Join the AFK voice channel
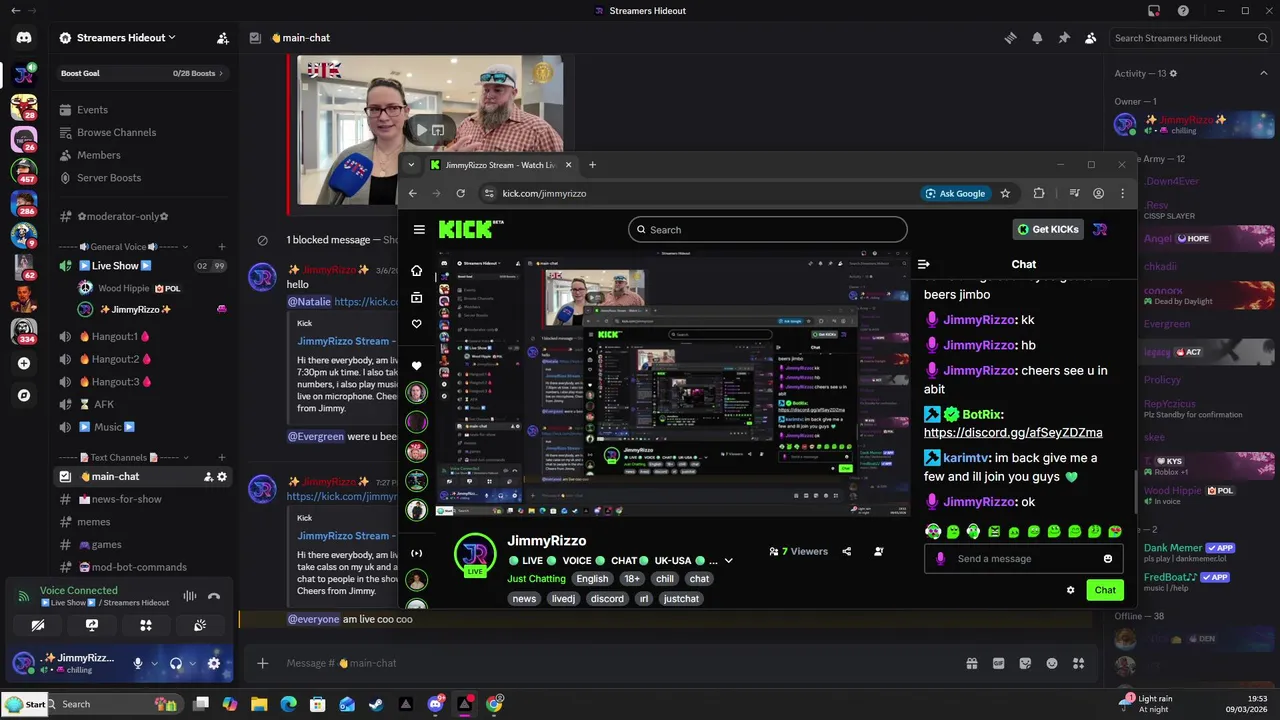Screen dimensions: 1280x720 pos(142,404)
